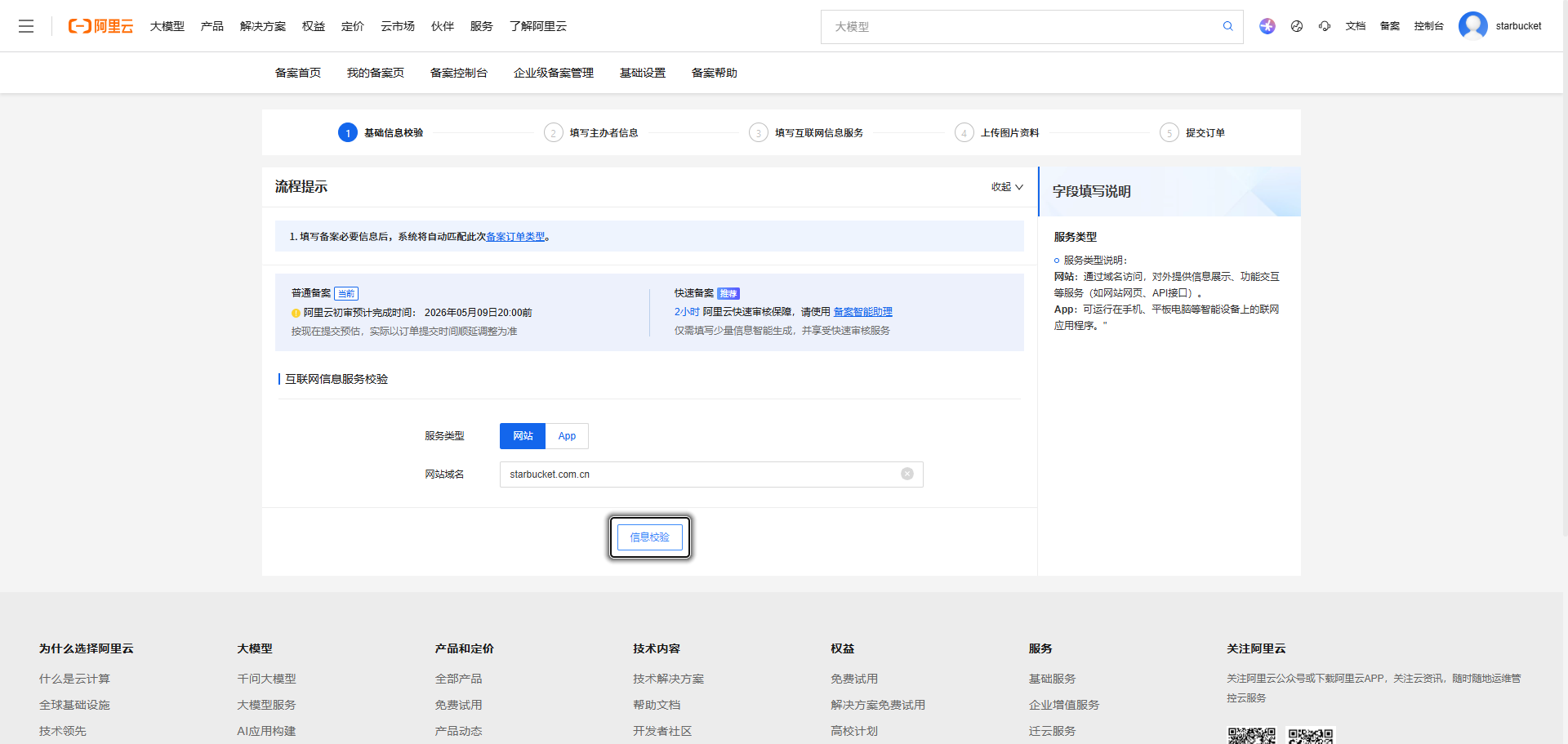Open the 备案智能助理 link
The width and height of the screenshot is (1568, 744).
pyautogui.click(x=863, y=312)
